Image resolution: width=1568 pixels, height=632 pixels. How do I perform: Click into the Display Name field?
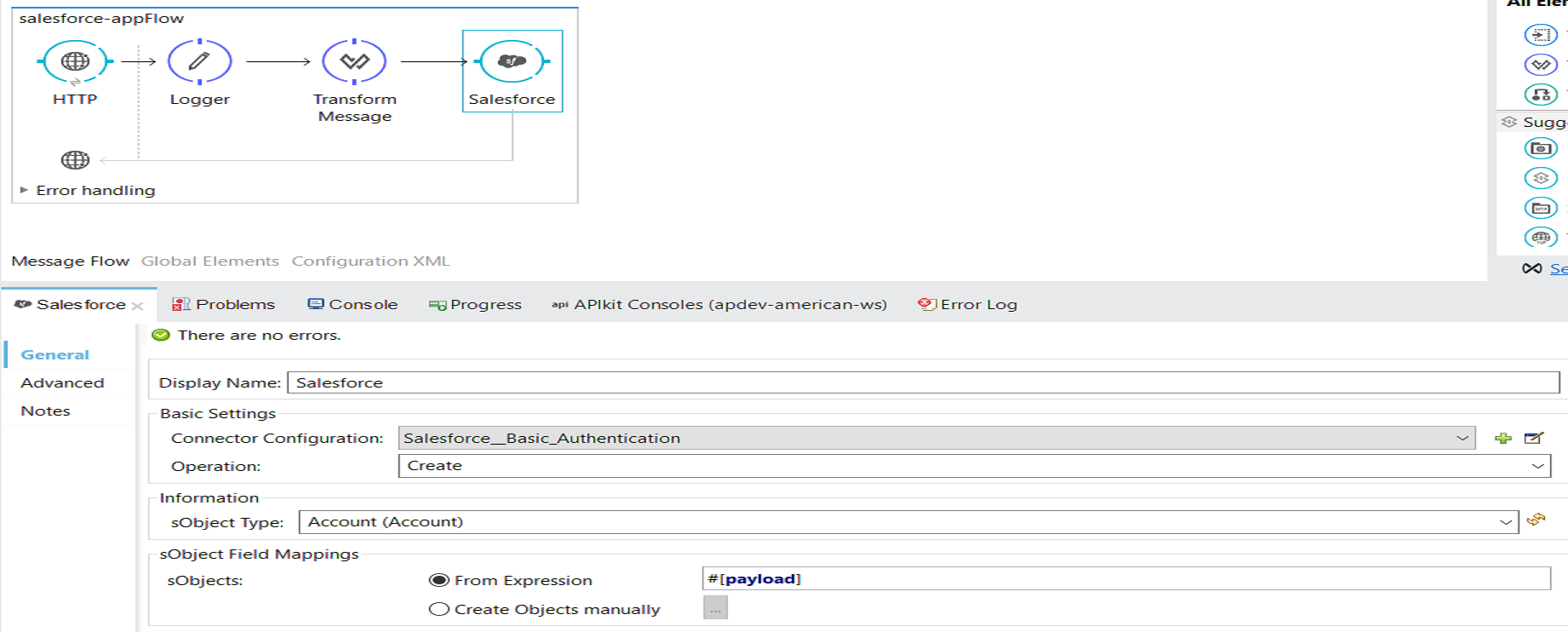(x=924, y=382)
